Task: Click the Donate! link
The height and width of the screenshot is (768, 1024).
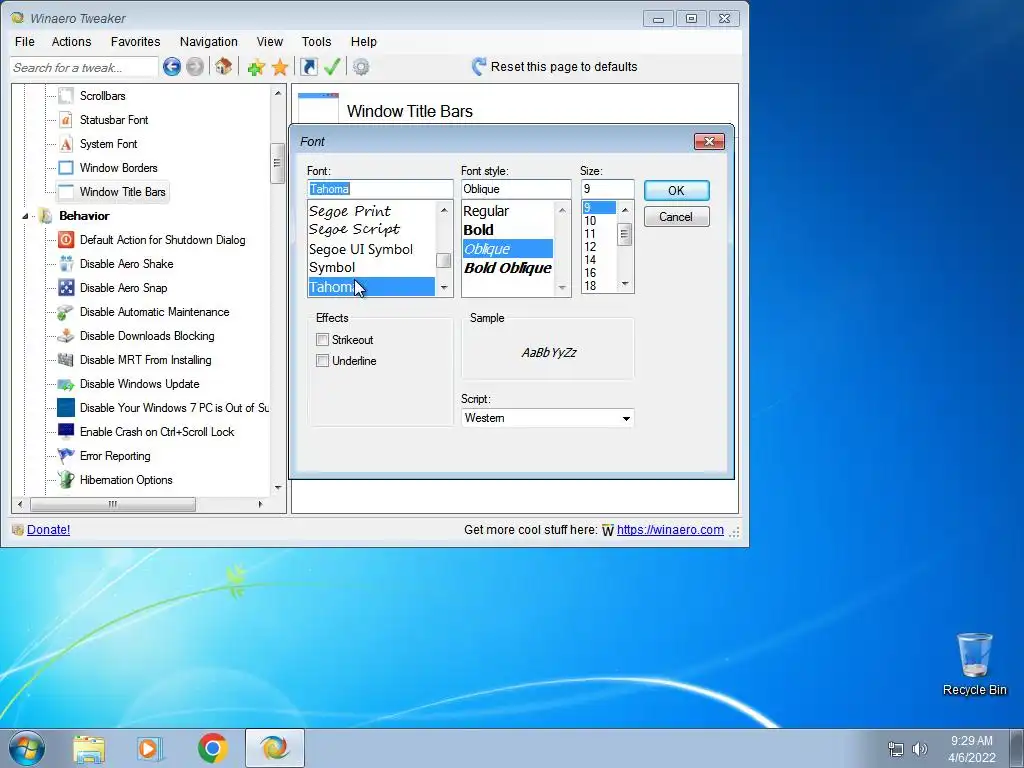Action: click(x=48, y=530)
